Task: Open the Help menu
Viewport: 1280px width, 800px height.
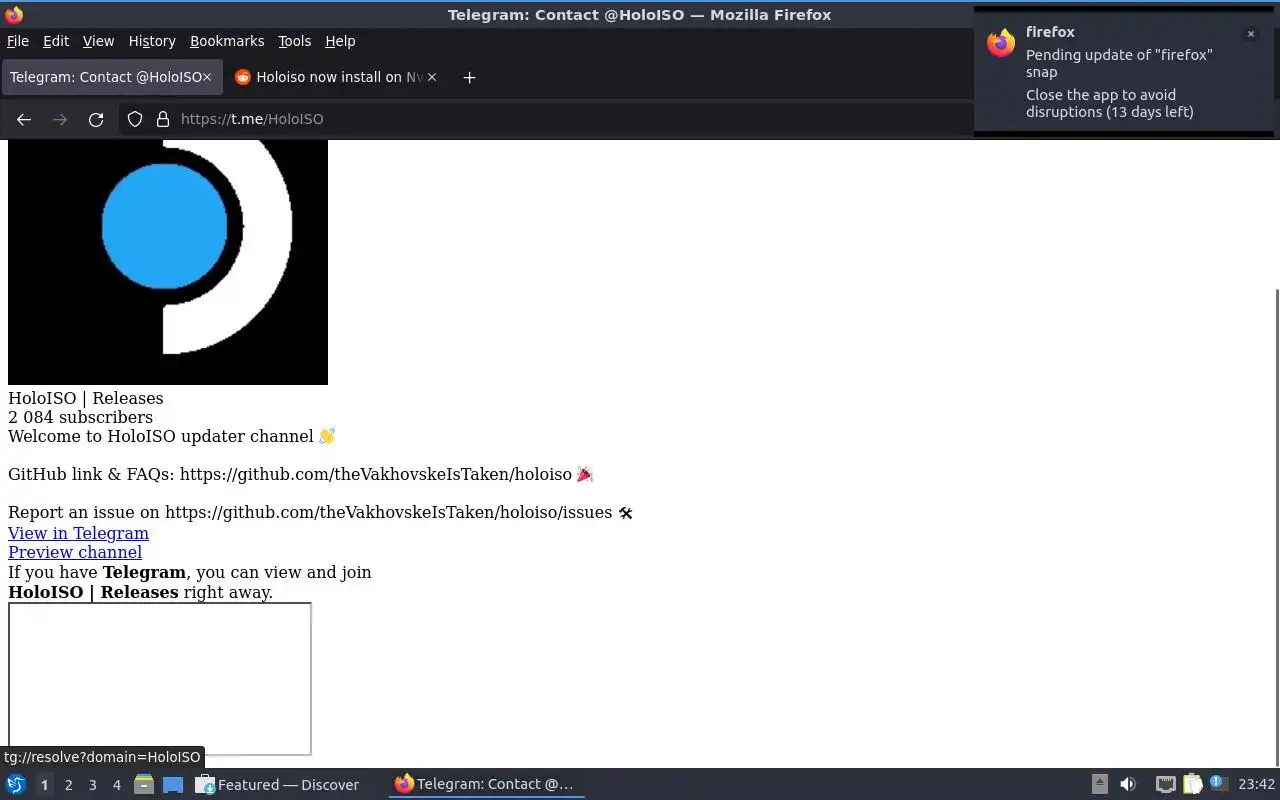Action: (340, 41)
